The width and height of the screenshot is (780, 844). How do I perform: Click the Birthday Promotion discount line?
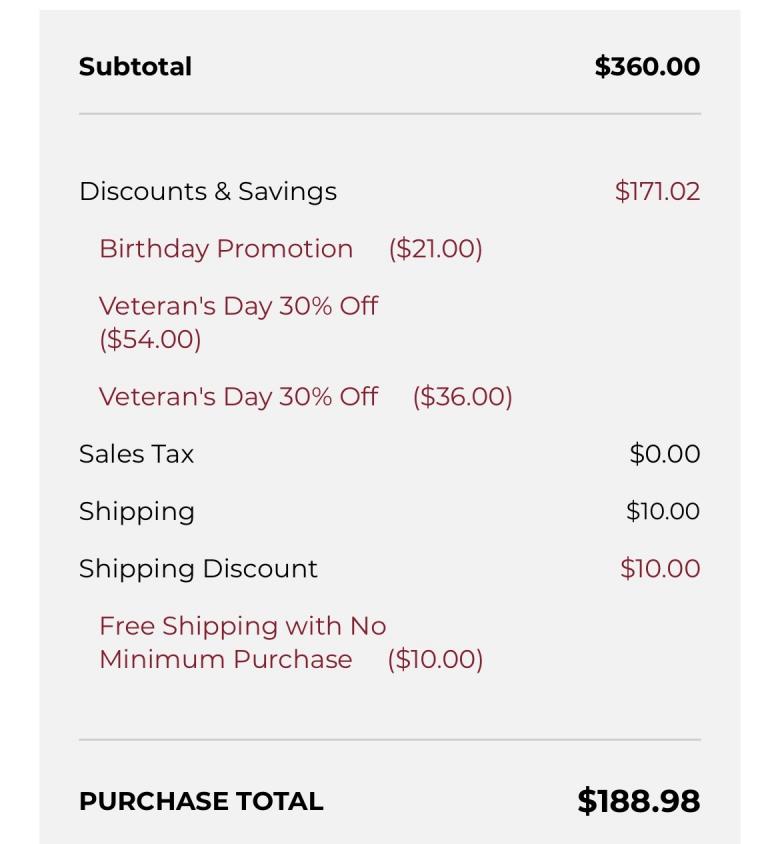tap(226, 249)
